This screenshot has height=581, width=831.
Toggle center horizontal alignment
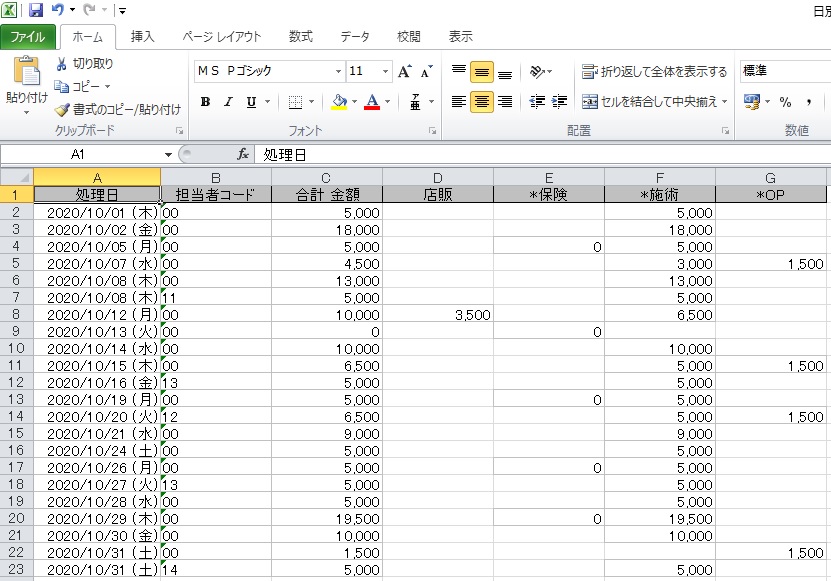482,102
